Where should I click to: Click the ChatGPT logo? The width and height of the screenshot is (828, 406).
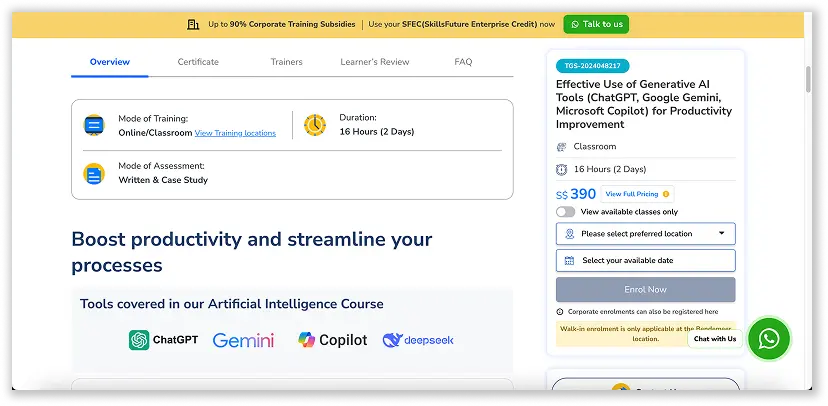tap(164, 340)
